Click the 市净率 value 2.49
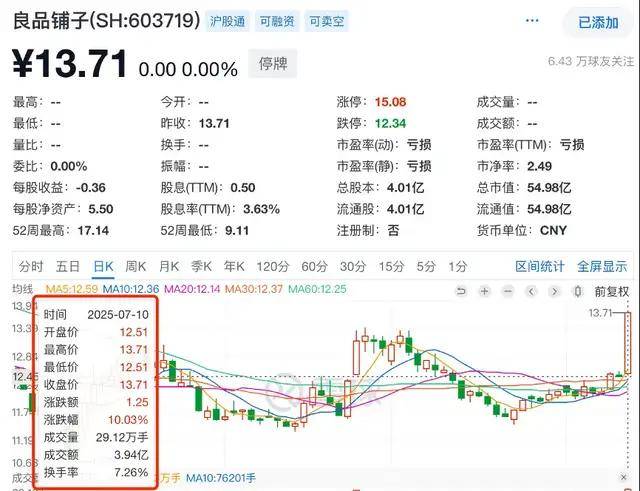Screen dimensions: 640x491 (539, 166)
